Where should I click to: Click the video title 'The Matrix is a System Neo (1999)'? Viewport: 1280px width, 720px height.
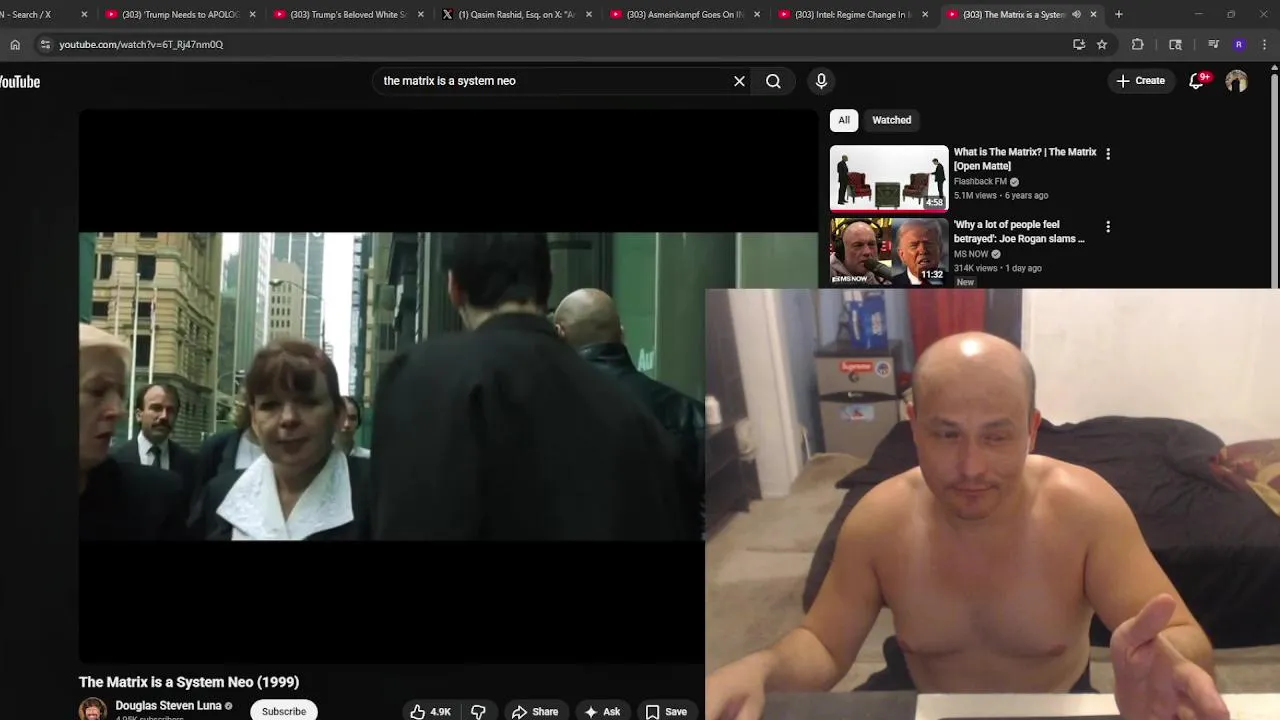[189, 682]
